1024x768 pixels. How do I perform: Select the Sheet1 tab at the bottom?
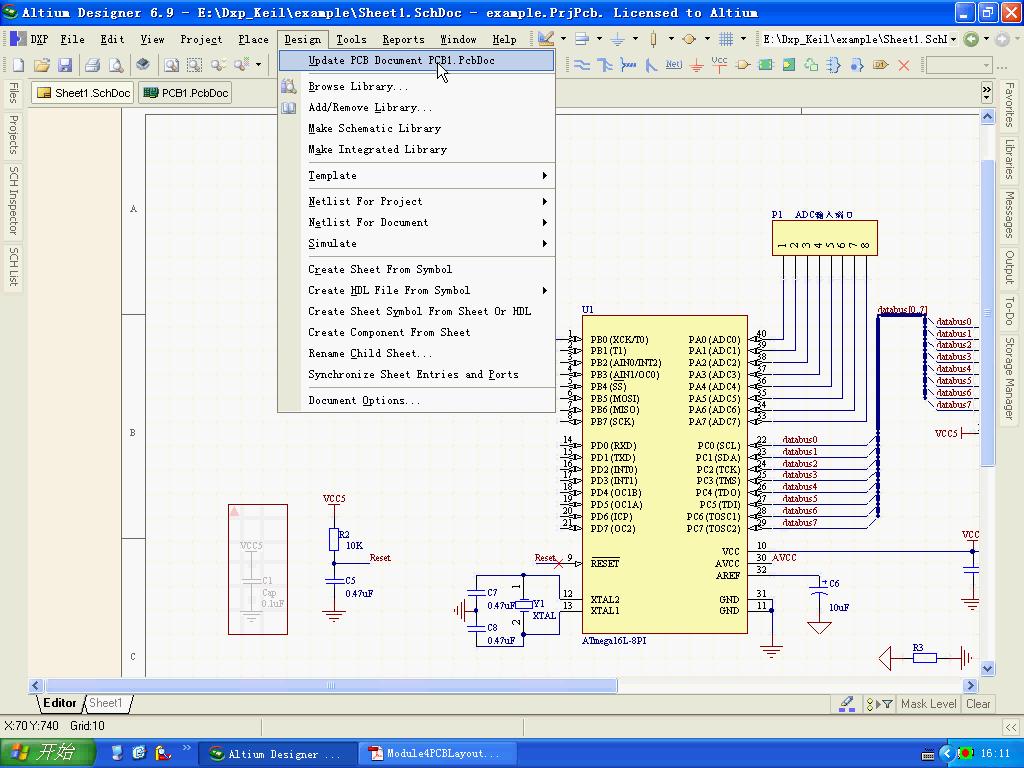[105, 703]
